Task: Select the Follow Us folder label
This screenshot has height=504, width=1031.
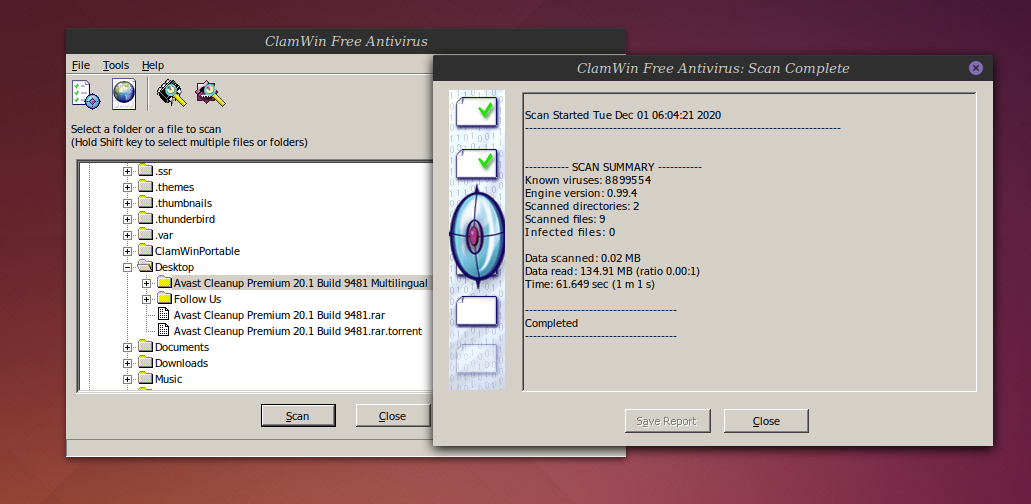Action: [x=197, y=299]
